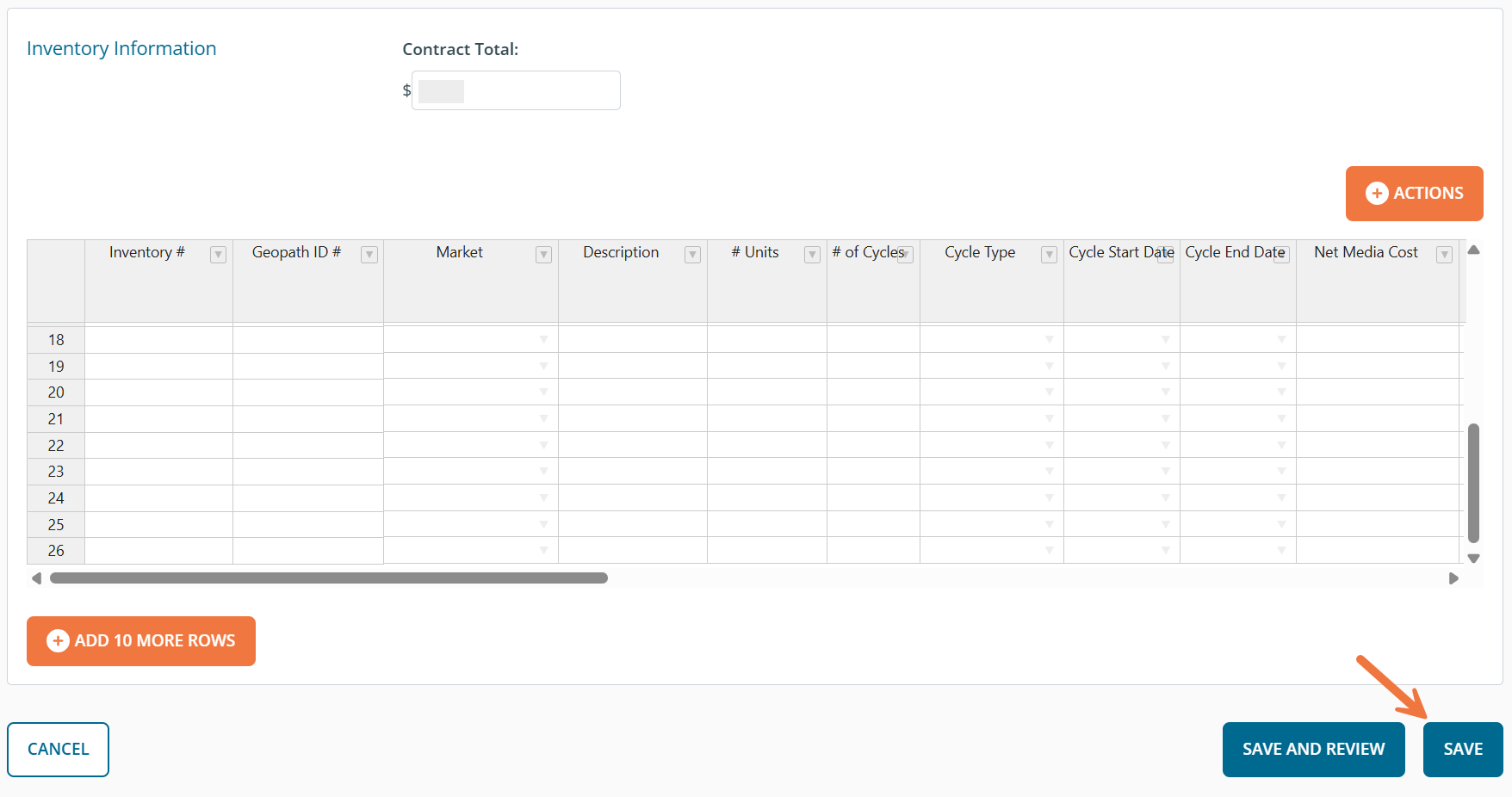
Task: Click the Cycle Type column filter icon
Action: point(1049,255)
